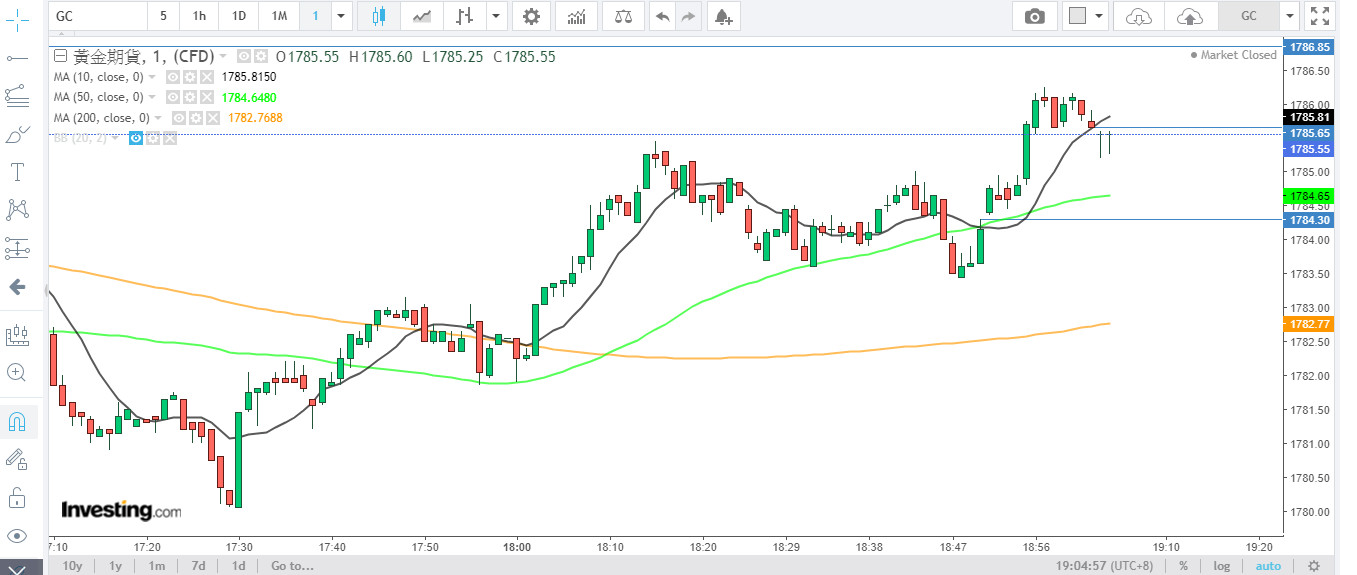Select the Text tool in sidebar
The image size is (1357, 575).
17,171
